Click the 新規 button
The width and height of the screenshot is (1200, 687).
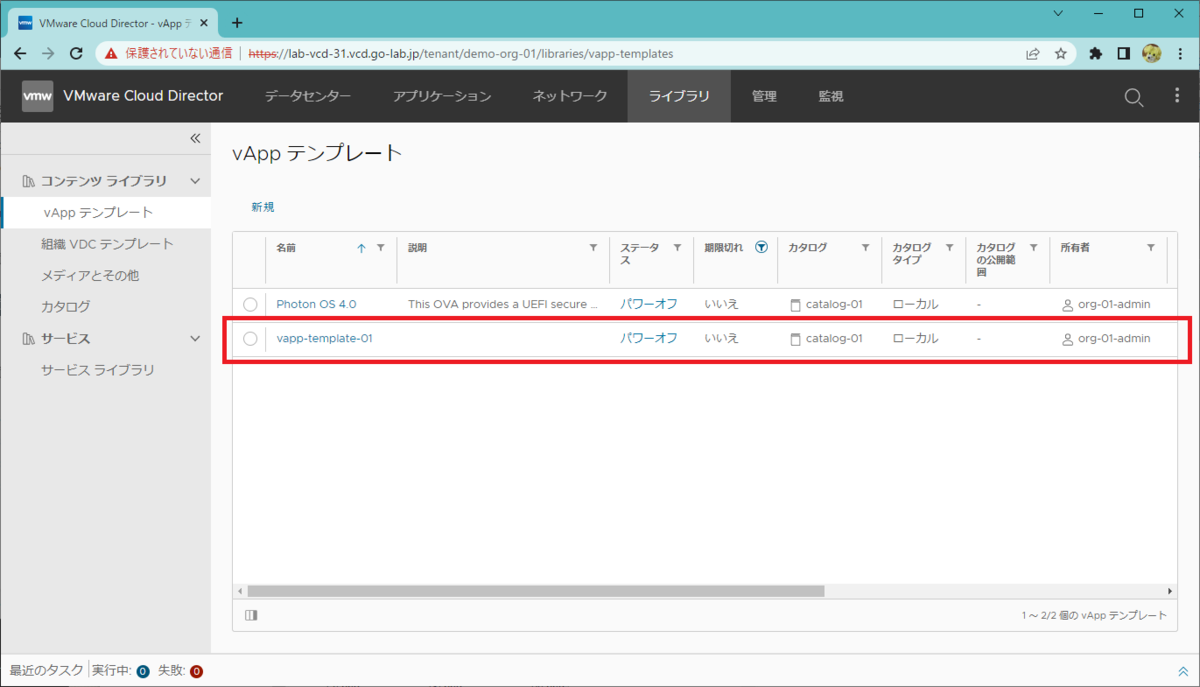coord(263,207)
